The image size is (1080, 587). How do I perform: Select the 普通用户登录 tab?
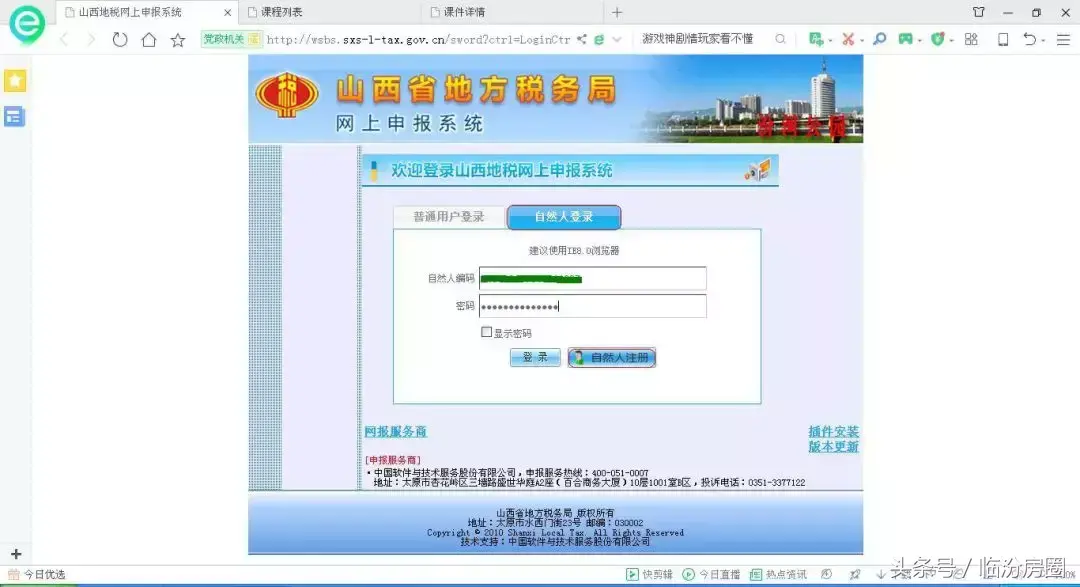(x=449, y=216)
